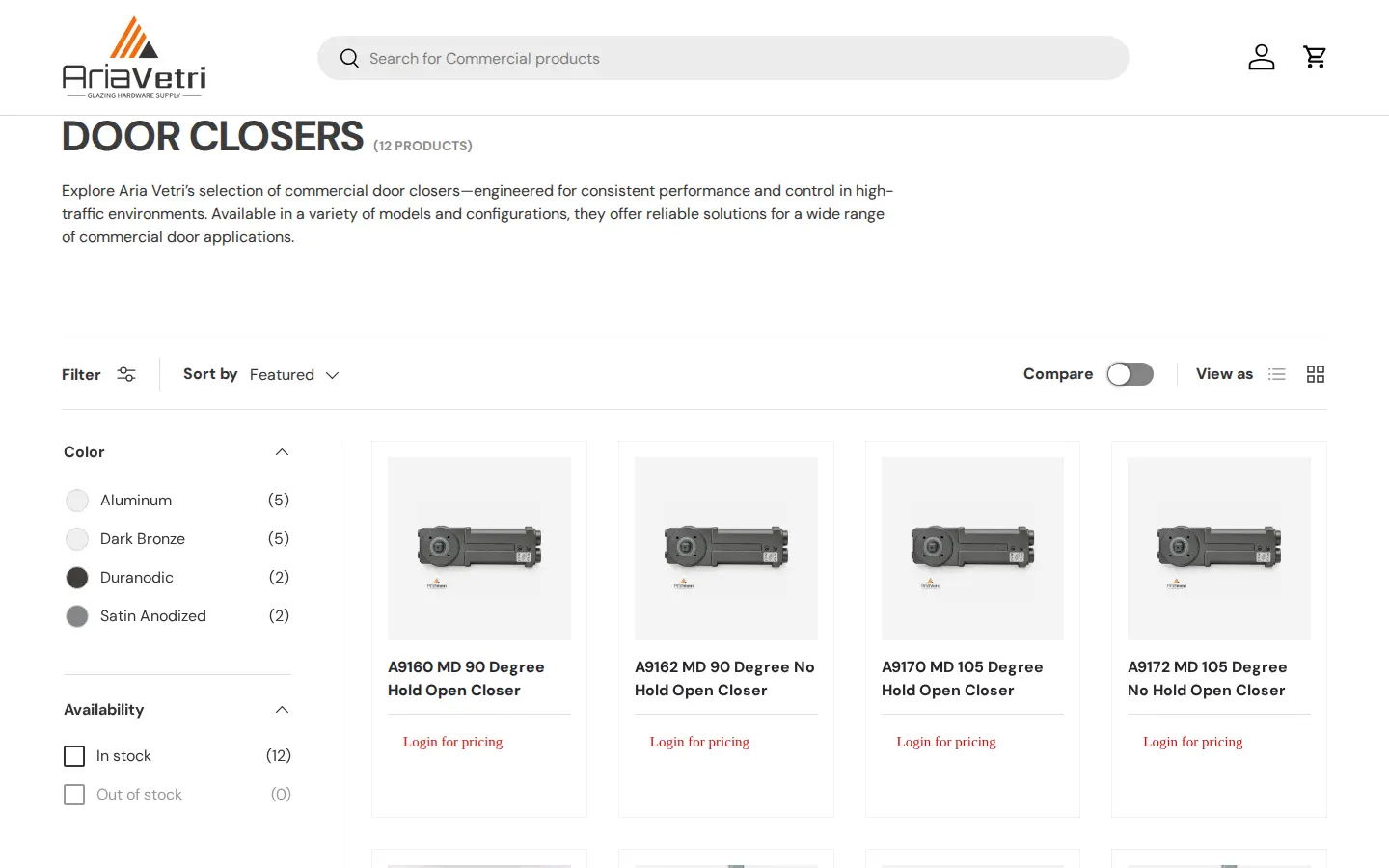Click Login for pricing under A9170
Image resolution: width=1389 pixels, height=868 pixels.
[946, 742]
